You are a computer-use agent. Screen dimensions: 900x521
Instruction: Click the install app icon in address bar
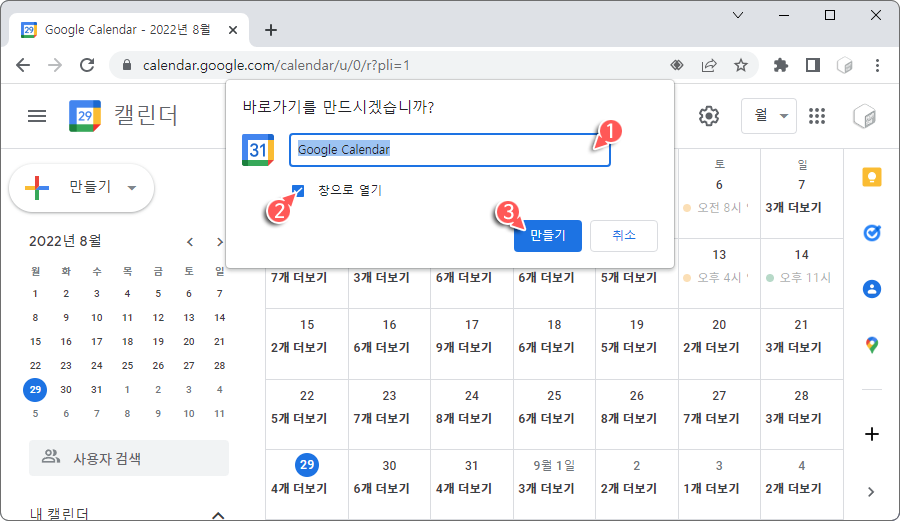[677, 65]
